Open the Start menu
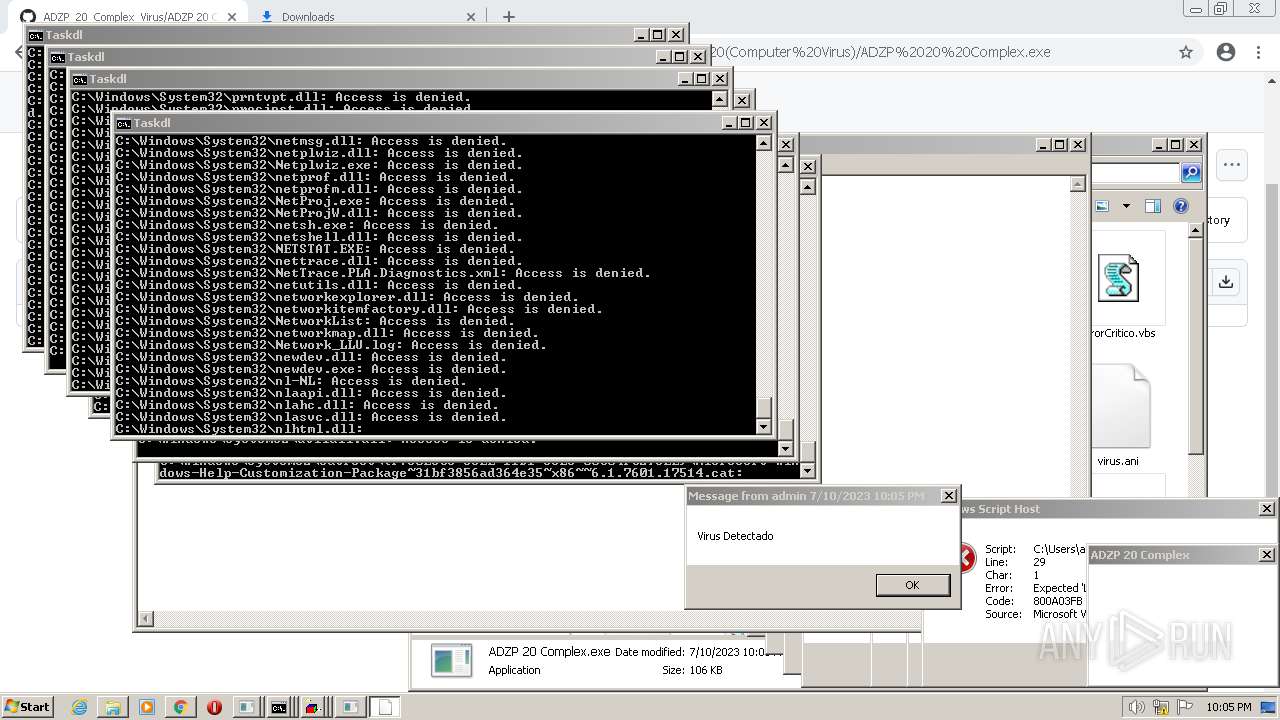Viewport: 1280px width, 720px height. (27, 707)
